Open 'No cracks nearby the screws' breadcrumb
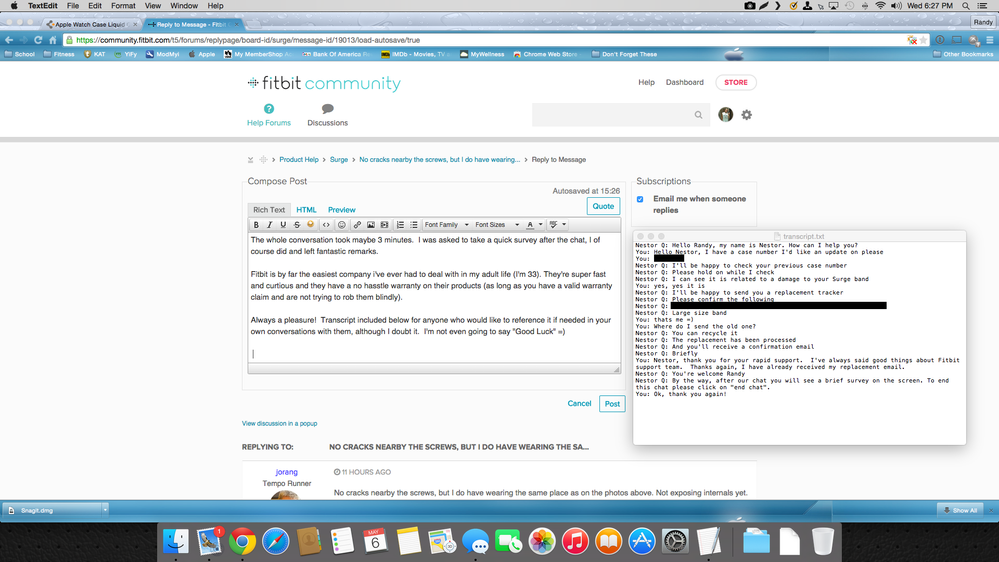 click(x=440, y=160)
